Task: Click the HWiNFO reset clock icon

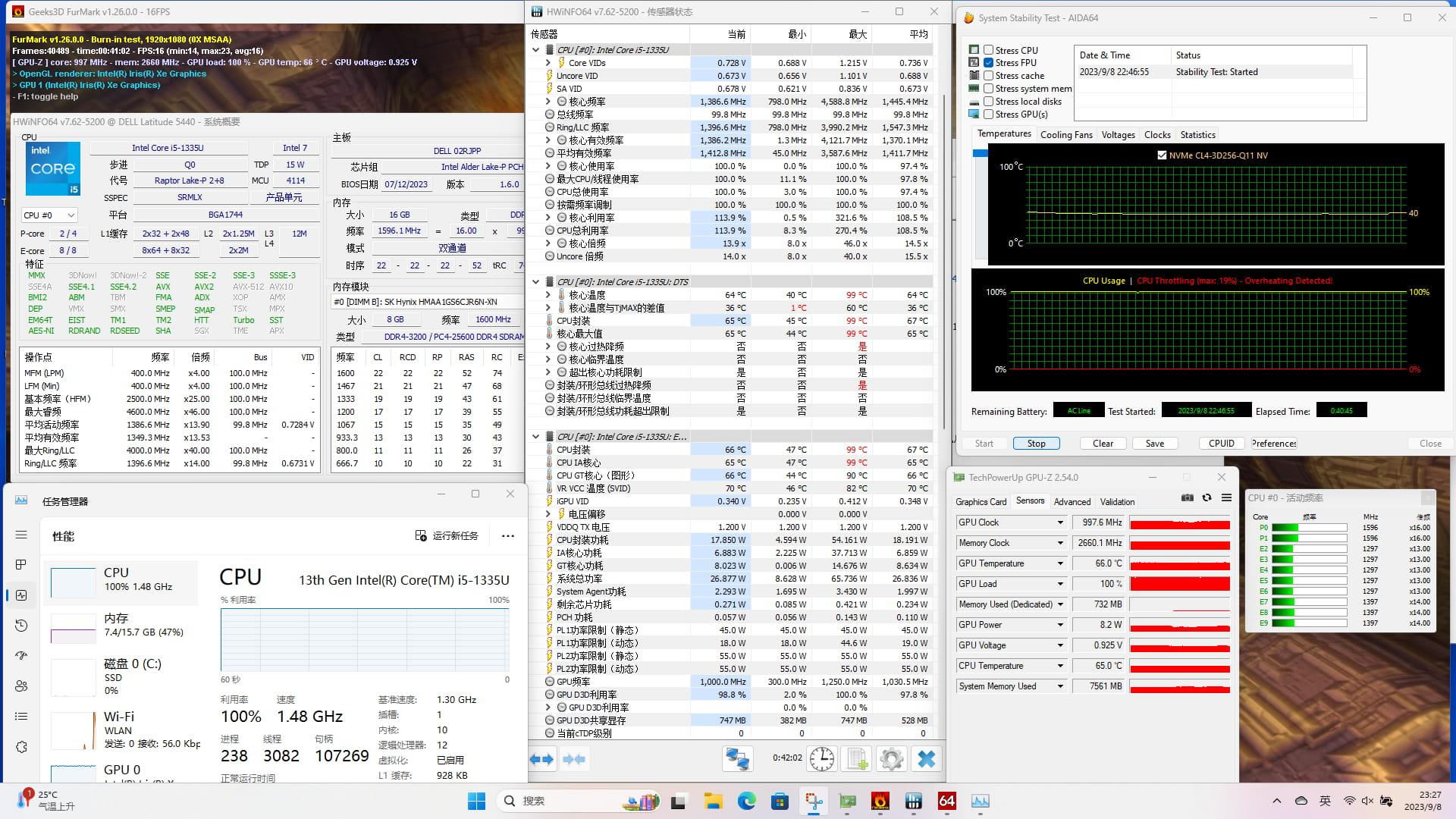Action: click(822, 758)
